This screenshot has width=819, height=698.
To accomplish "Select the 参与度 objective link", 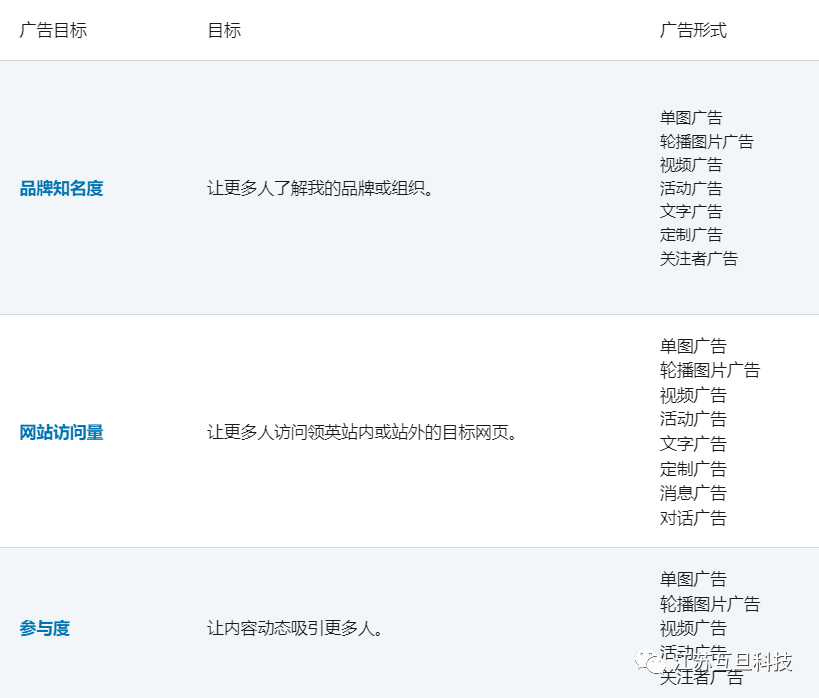I will [45, 629].
